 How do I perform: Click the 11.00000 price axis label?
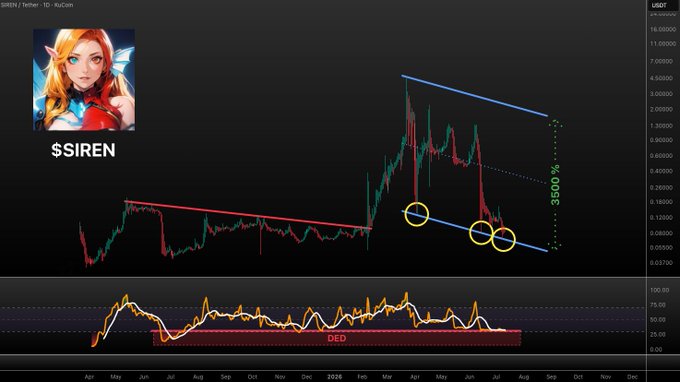[x=663, y=44]
